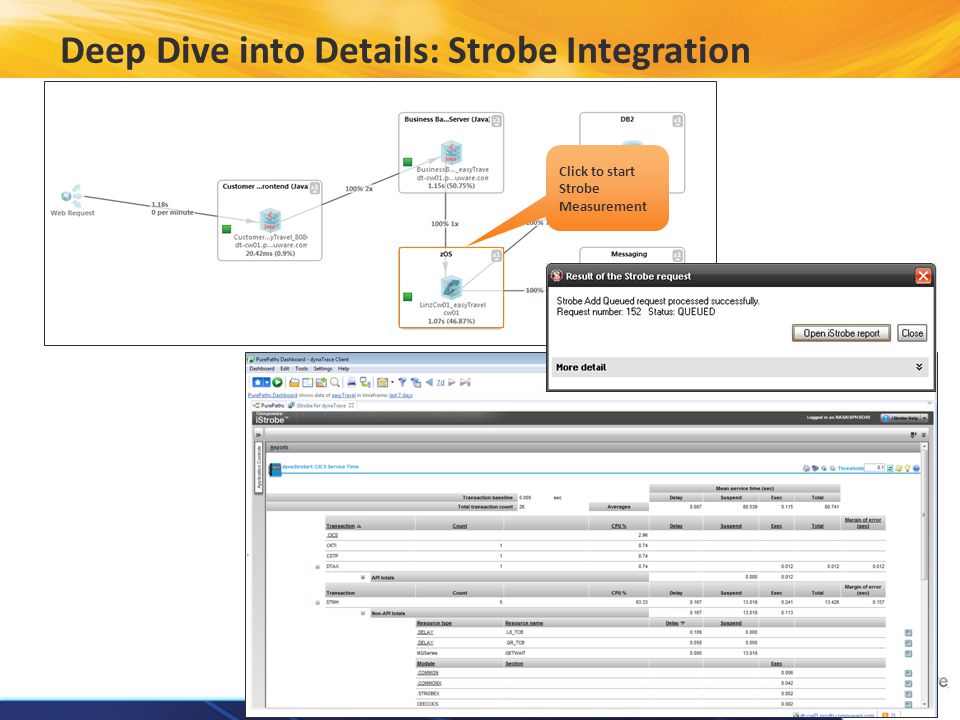960x720 pixels.
Task: Close the Result of the Strobe request dialog
Action: pos(923,276)
